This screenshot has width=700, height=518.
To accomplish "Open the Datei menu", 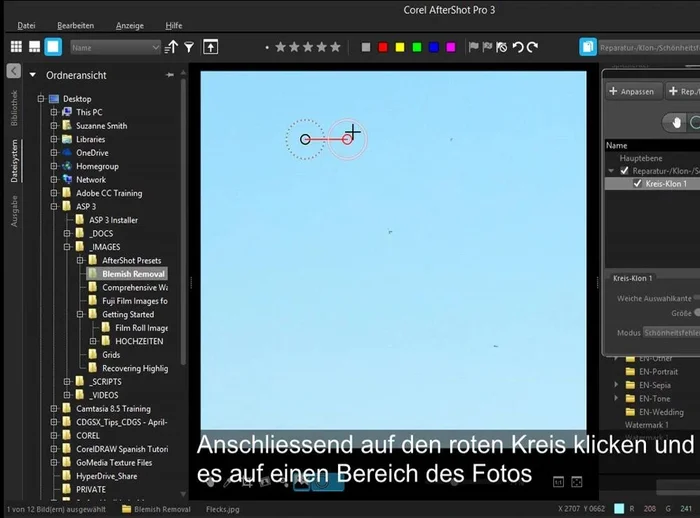I will [x=26, y=25].
